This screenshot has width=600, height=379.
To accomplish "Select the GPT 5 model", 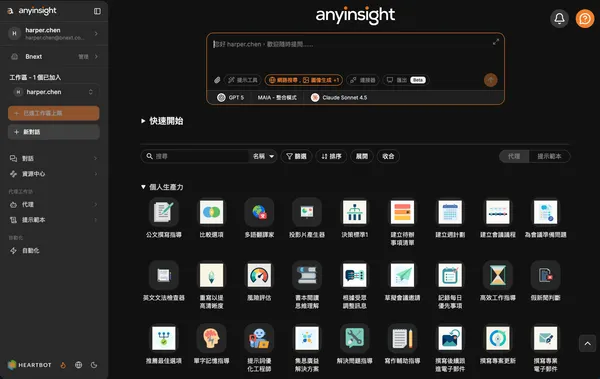I will click(230, 98).
